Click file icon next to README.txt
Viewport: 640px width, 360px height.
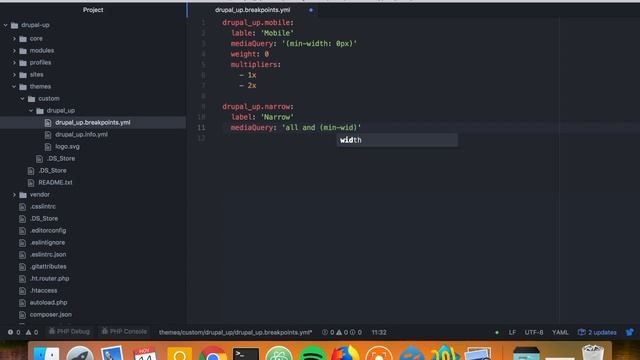coord(31,182)
